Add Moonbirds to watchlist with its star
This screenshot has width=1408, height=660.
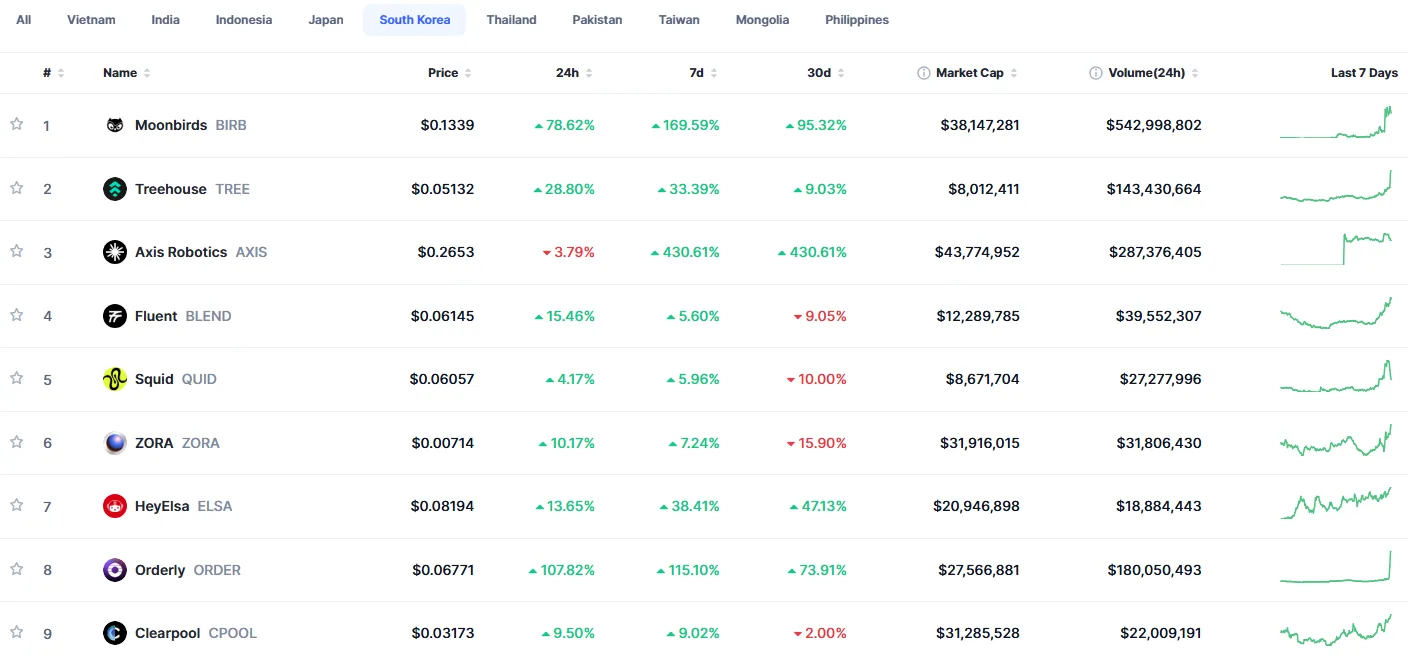click(16, 124)
